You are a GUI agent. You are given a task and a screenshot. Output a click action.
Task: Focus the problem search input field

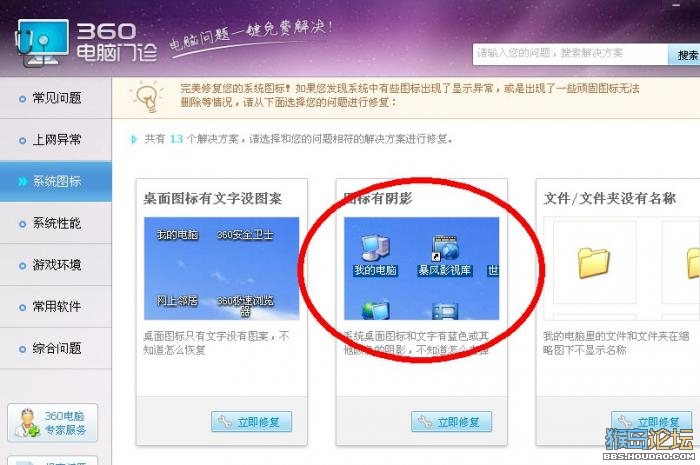(570, 54)
